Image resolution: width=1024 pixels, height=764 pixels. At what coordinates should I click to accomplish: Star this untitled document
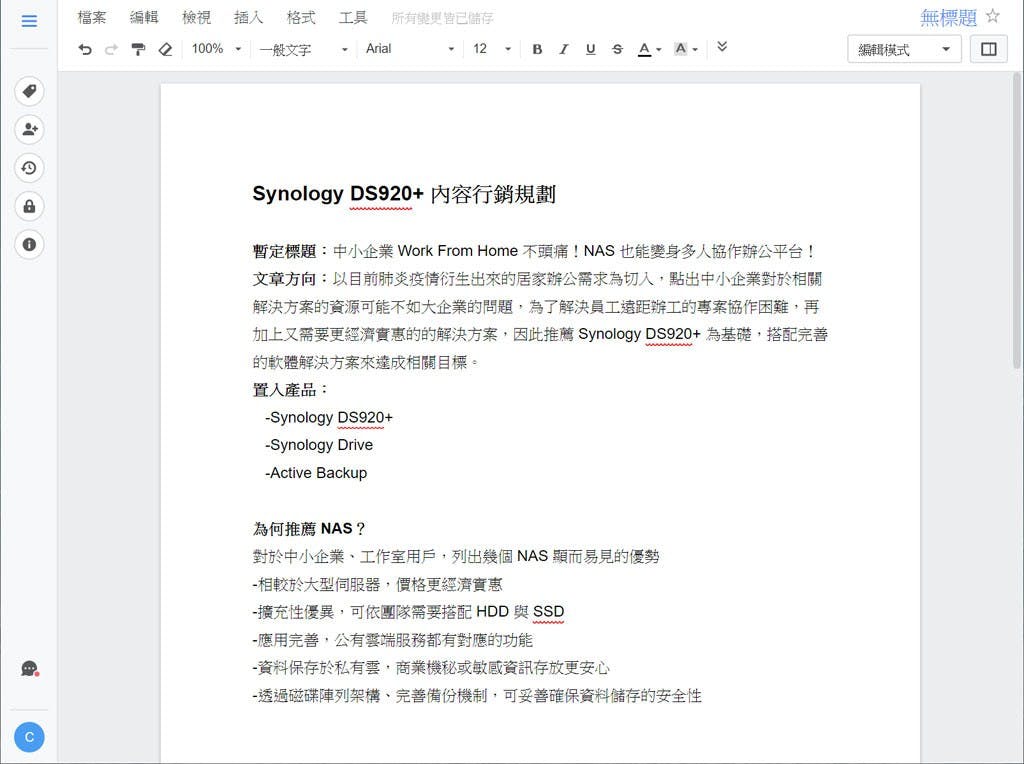992,16
